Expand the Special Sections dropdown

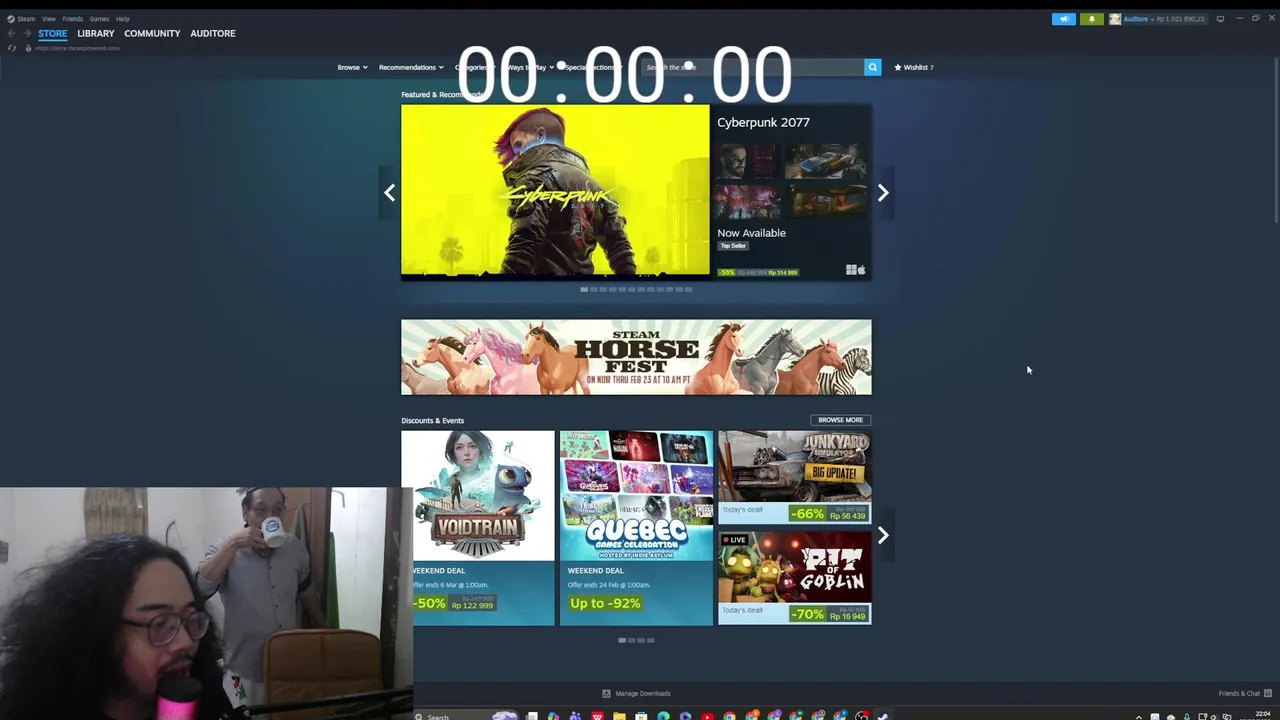tap(592, 67)
